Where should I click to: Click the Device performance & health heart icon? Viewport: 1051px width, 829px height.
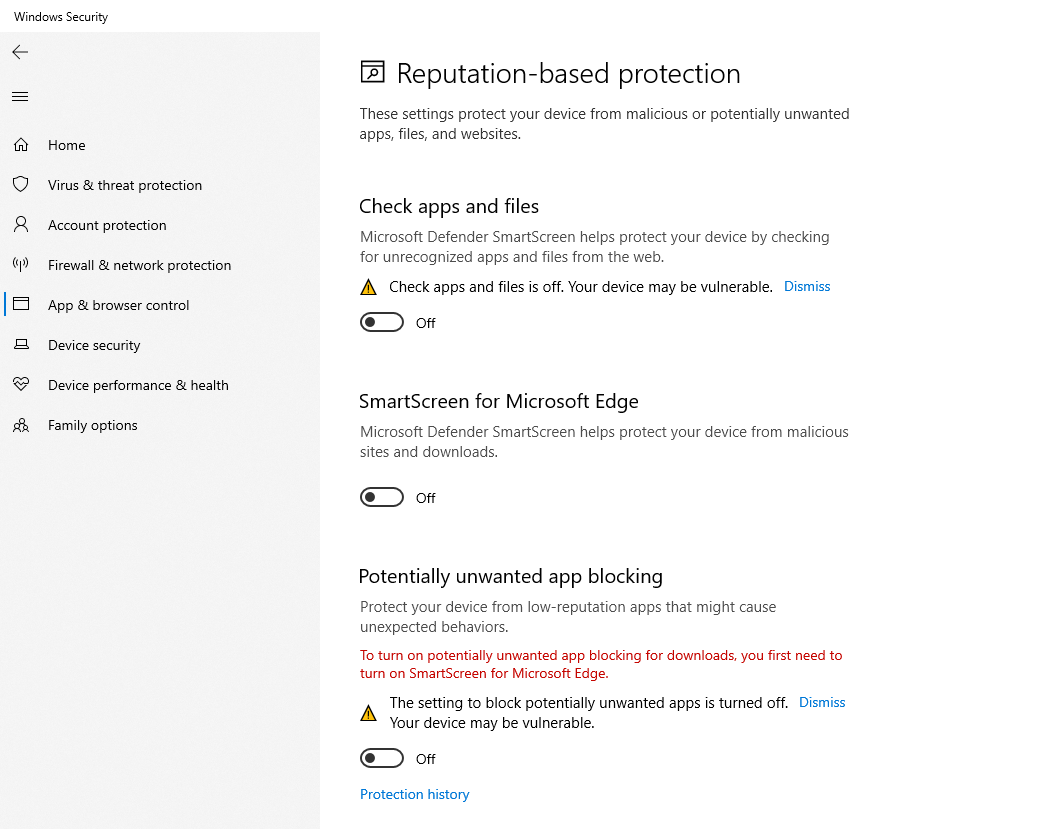coord(21,384)
